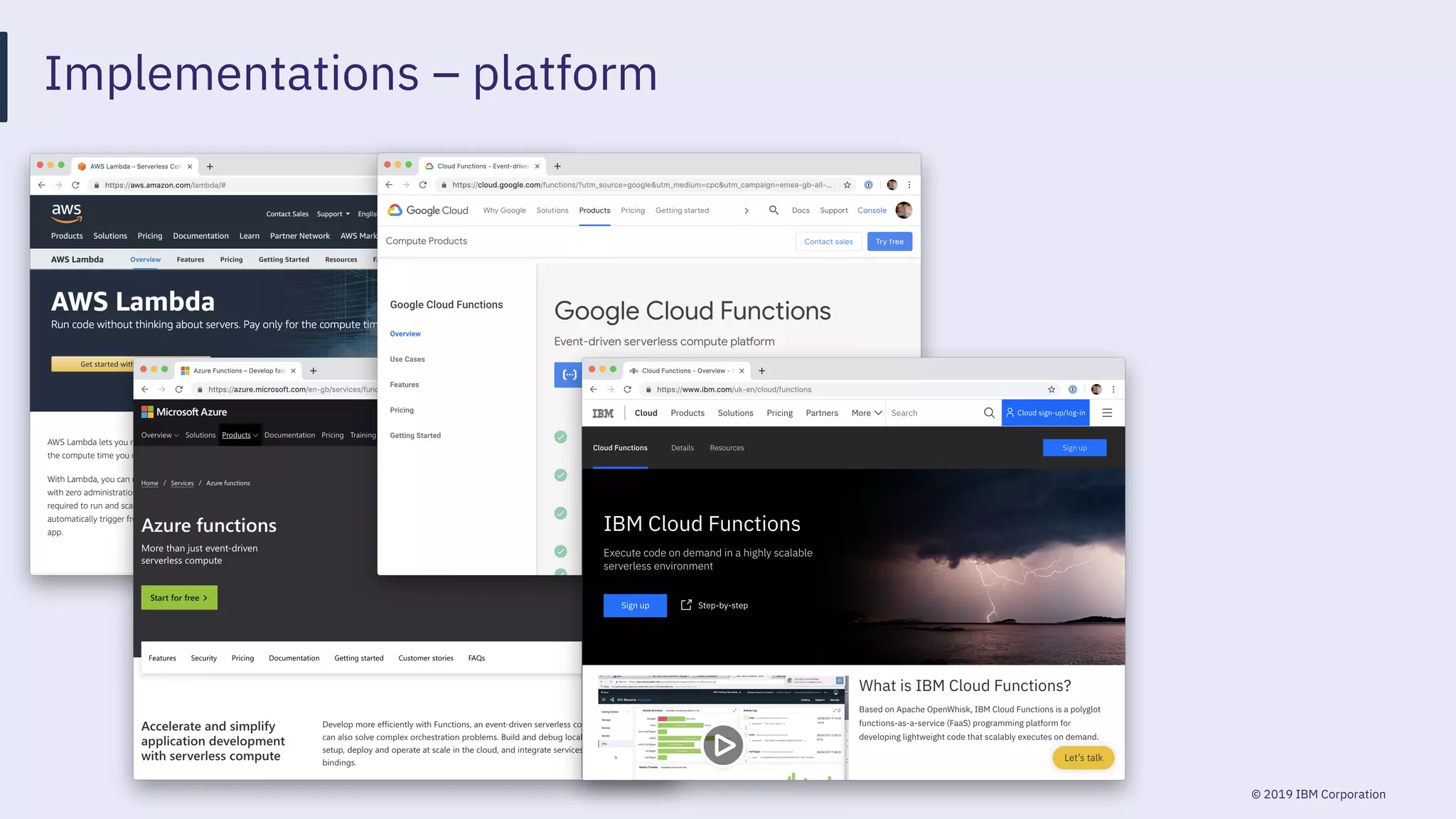Click the Google account avatar on the page
The width and height of the screenshot is (1456, 819).
click(904, 210)
